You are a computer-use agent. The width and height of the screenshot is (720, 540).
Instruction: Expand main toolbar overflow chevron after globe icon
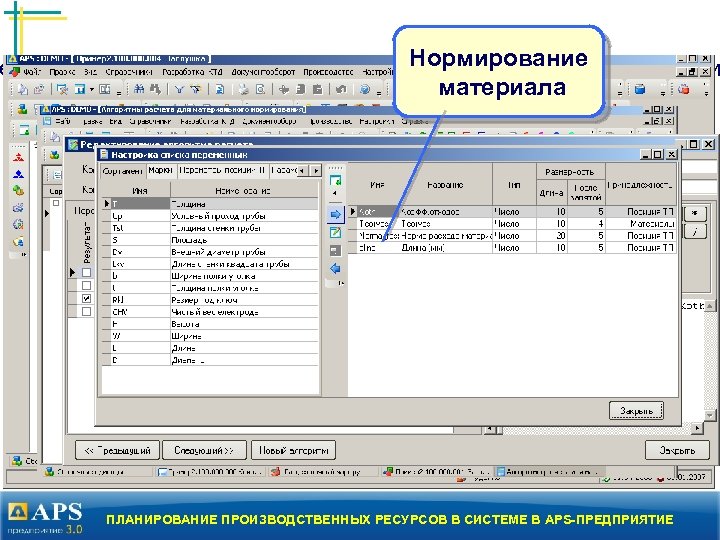[378, 91]
